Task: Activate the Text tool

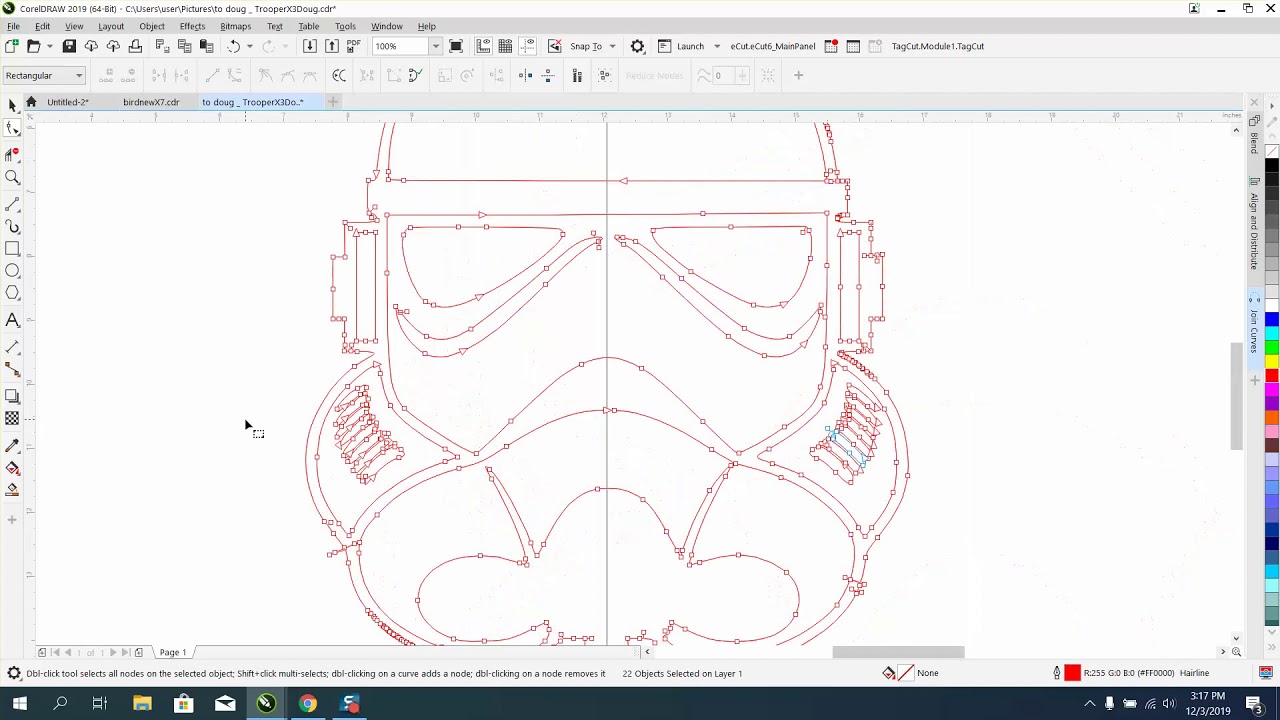Action: coord(12,320)
